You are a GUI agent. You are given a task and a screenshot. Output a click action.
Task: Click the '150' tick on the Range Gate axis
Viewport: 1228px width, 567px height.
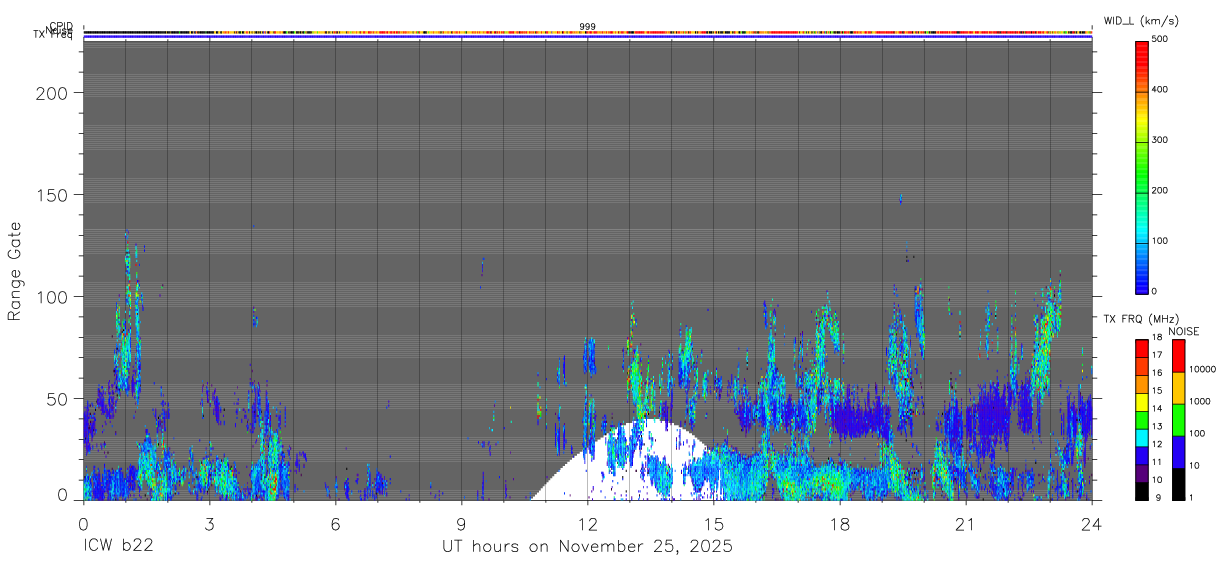[53, 195]
